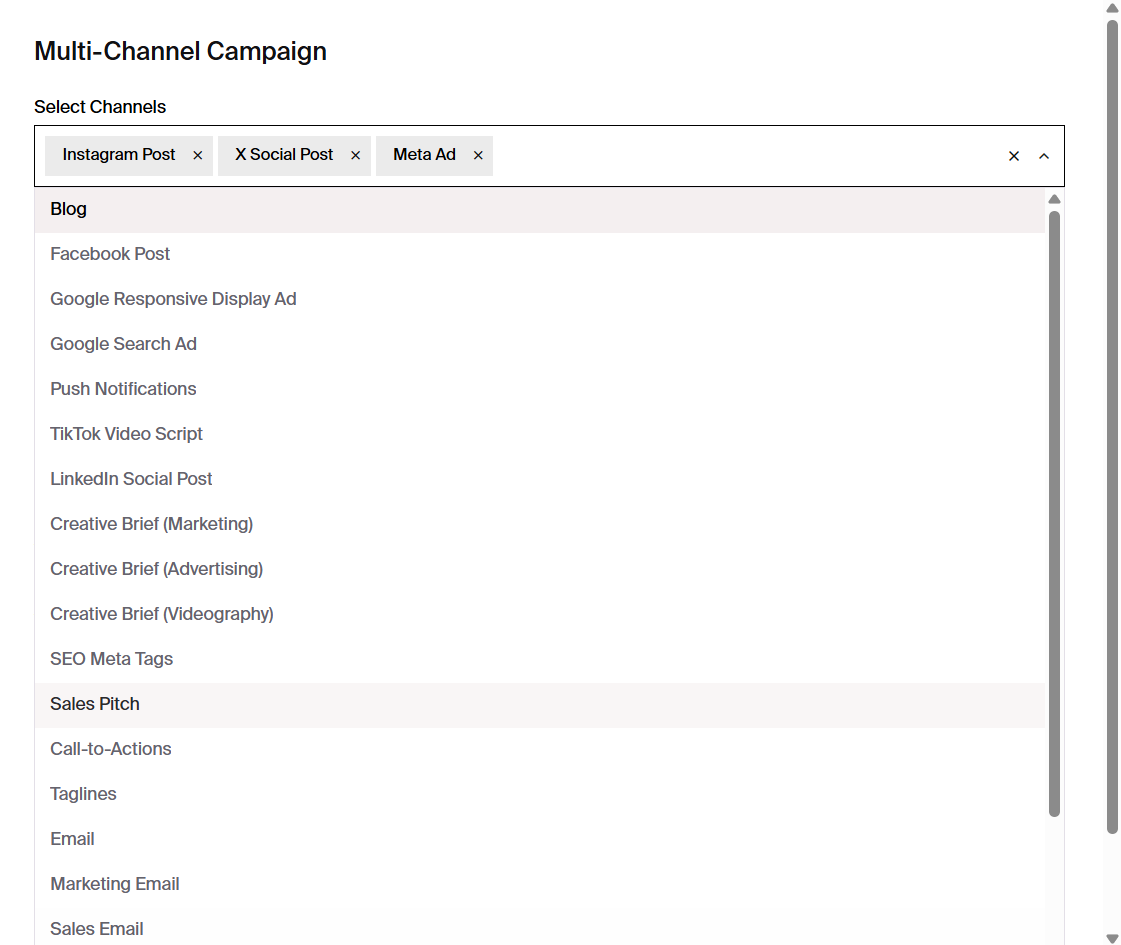Select TikTok Video Script option
Image resolution: width=1121 pixels, height=945 pixels.
(126, 434)
